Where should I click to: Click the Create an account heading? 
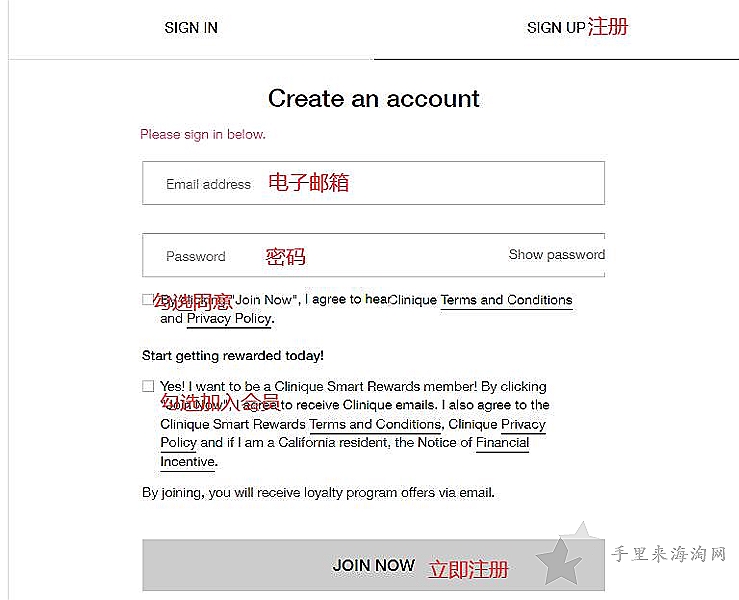point(374,99)
